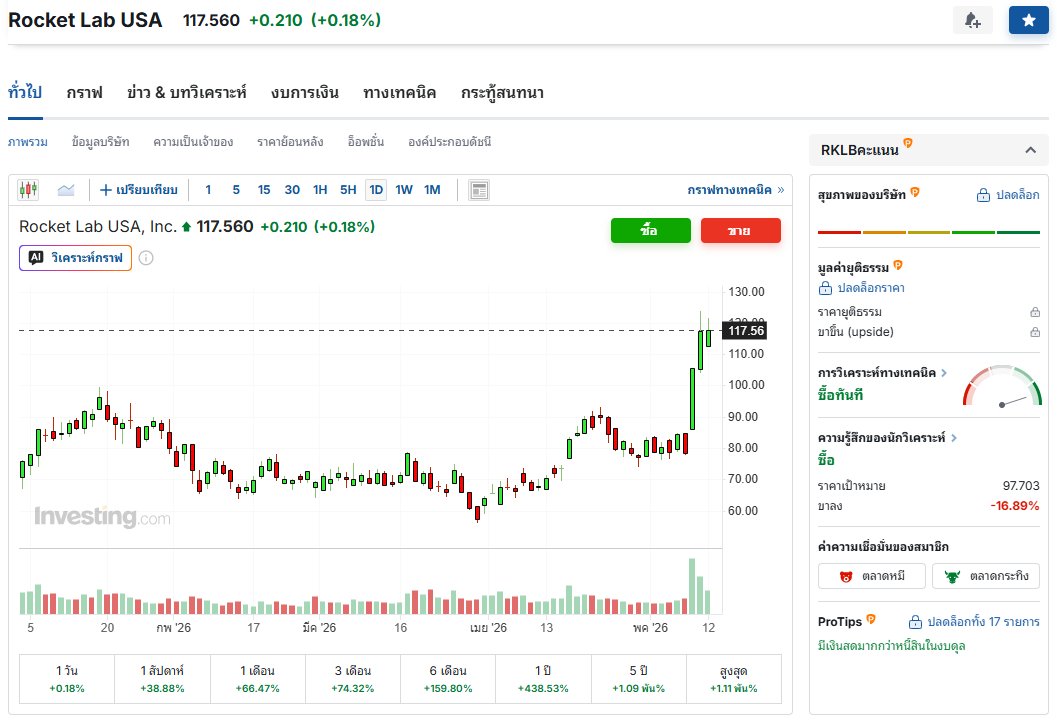Toggle the blue star watchlist button
The width and height of the screenshot is (1057, 723).
pyautogui.click(x=1028, y=20)
